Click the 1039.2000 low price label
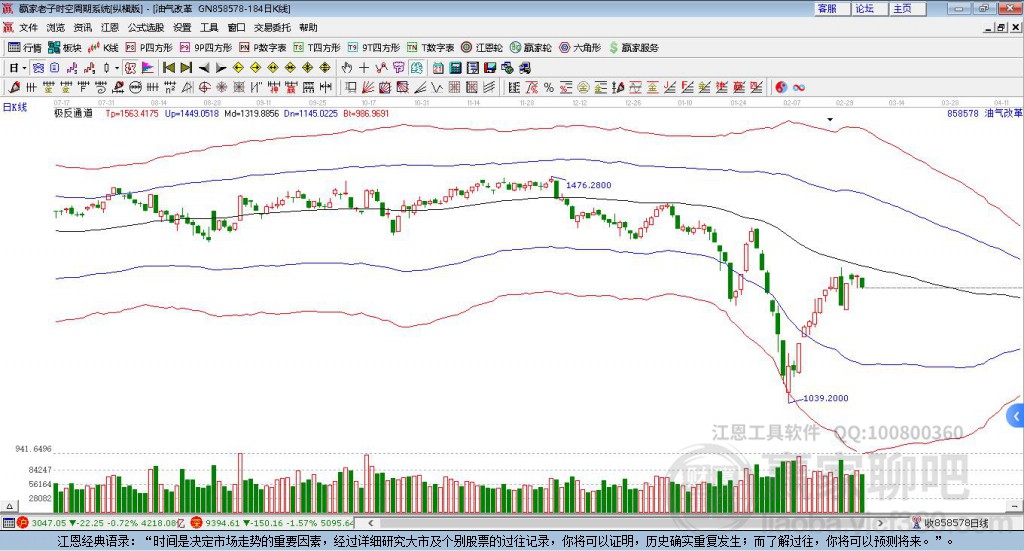Viewport: 1024px width, 551px height. tap(825, 398)
